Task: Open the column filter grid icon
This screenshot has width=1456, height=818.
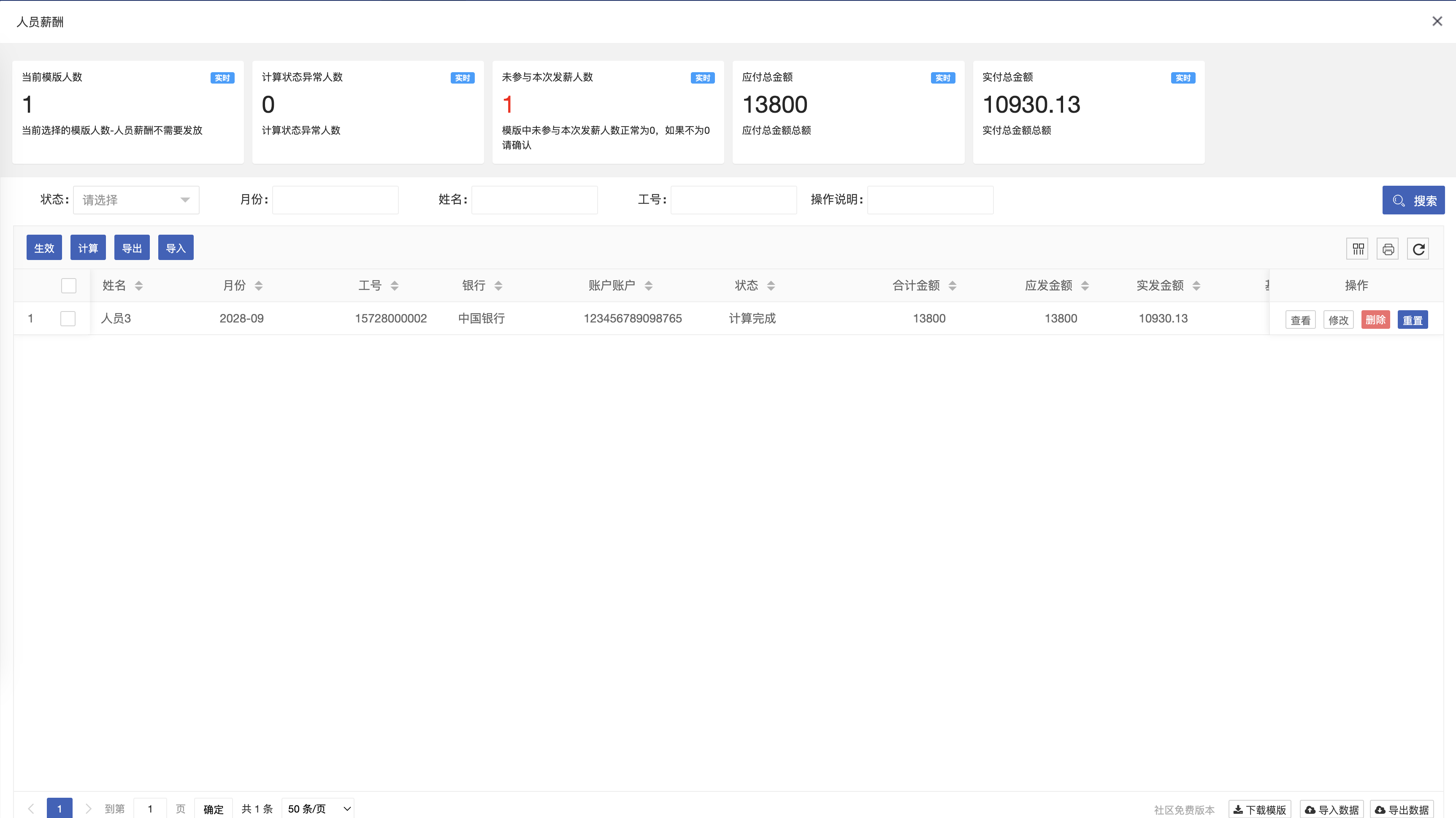Action: click(1357, 249)
